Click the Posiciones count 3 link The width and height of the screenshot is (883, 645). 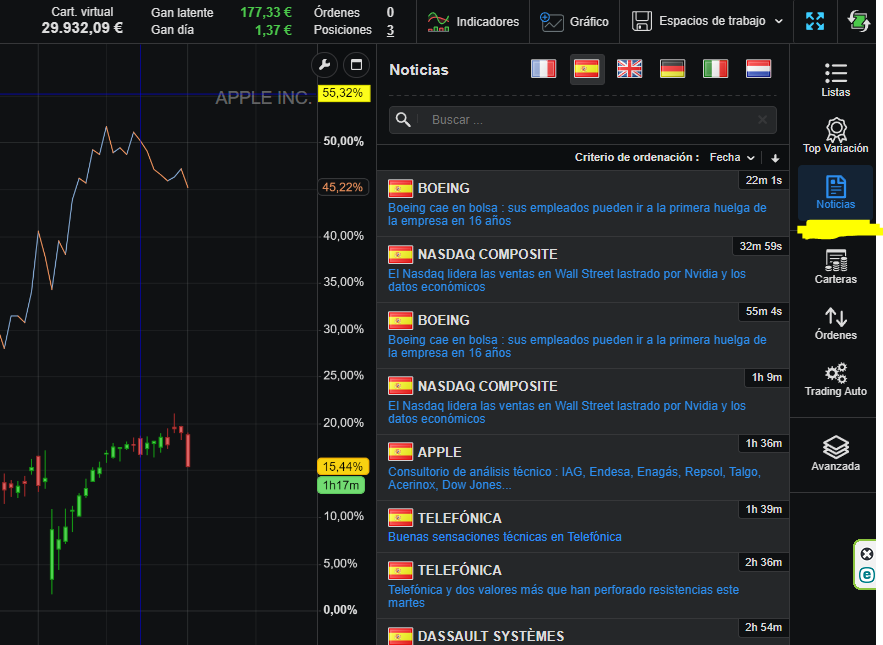click(390, 30)
